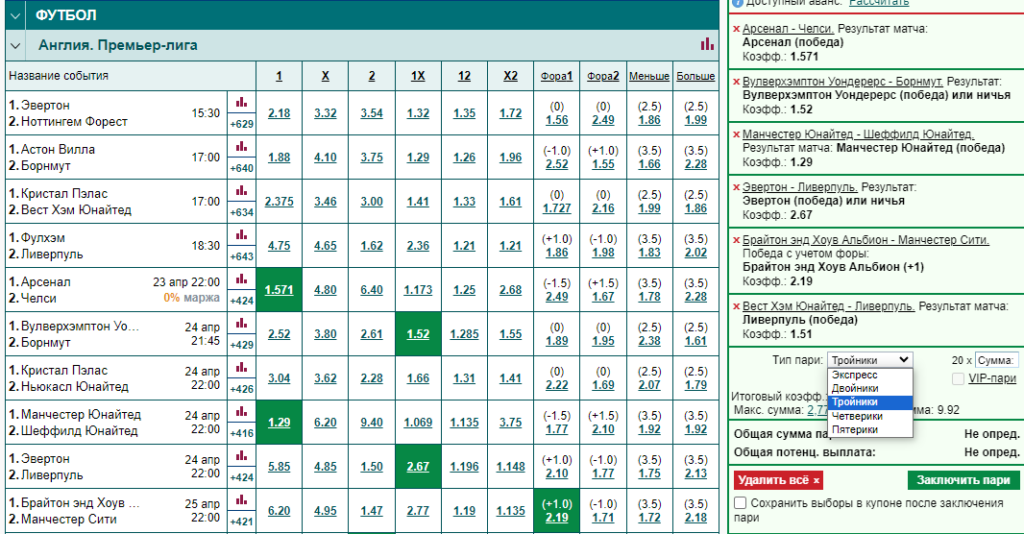Remove Everton - Liverpool selection with red X
Screen dimensions: 1024x534
tap(737, 187)
